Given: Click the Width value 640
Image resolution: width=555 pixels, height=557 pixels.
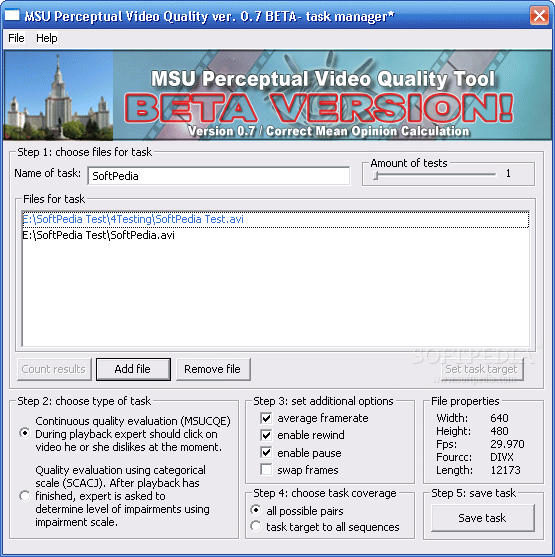Looking at the screenshot, I should 499,418.
